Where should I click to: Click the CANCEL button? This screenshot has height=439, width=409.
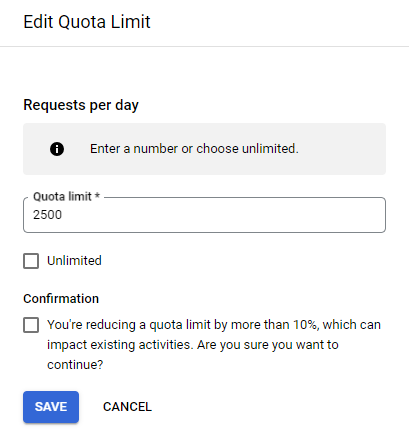pyautogui.click(x=127, y=407)
